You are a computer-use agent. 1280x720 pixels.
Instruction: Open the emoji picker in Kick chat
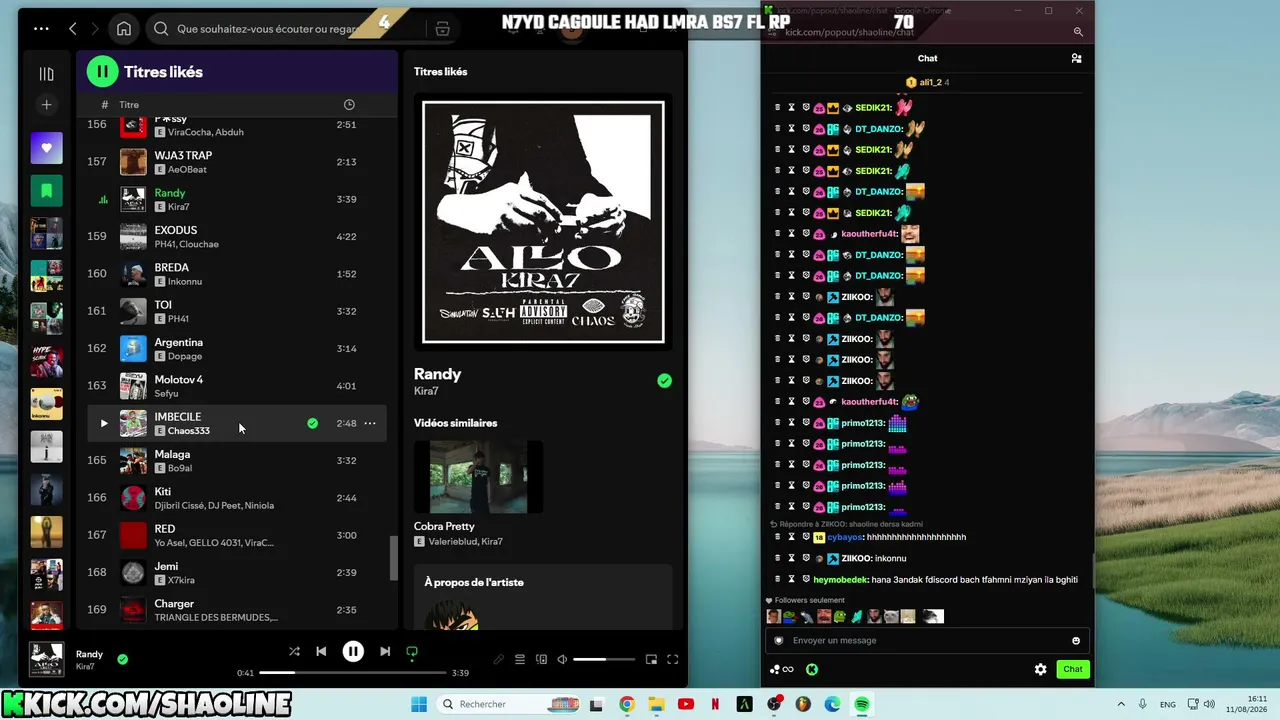click(x=1076, y=641)
